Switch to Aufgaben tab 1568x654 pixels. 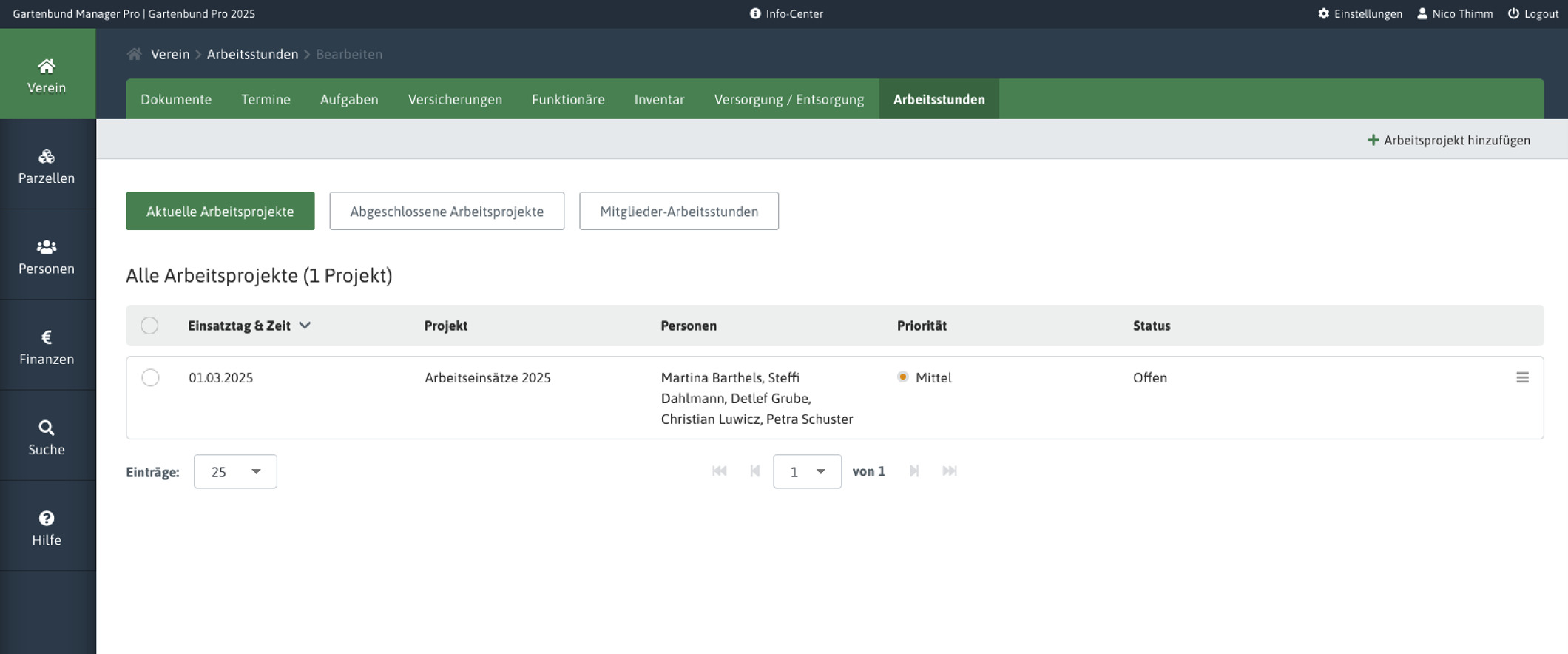(x=349, y=99)
